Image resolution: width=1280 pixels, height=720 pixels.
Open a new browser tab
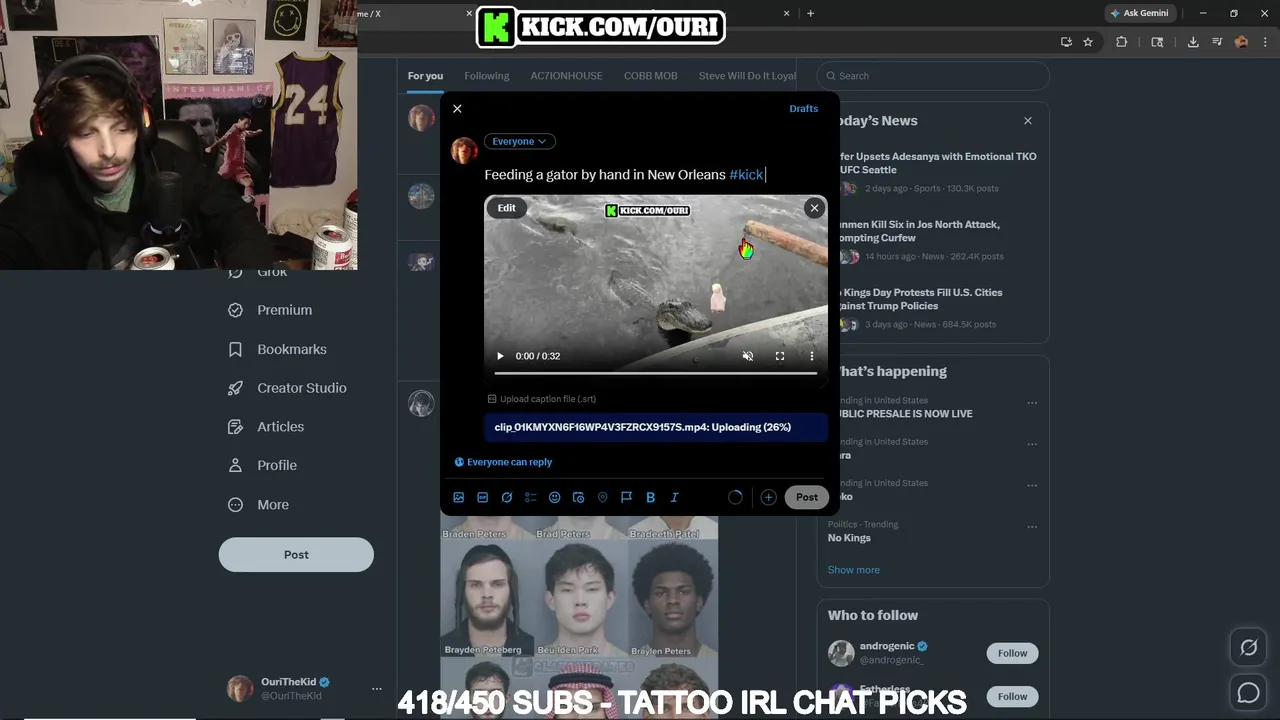[810, 13]
